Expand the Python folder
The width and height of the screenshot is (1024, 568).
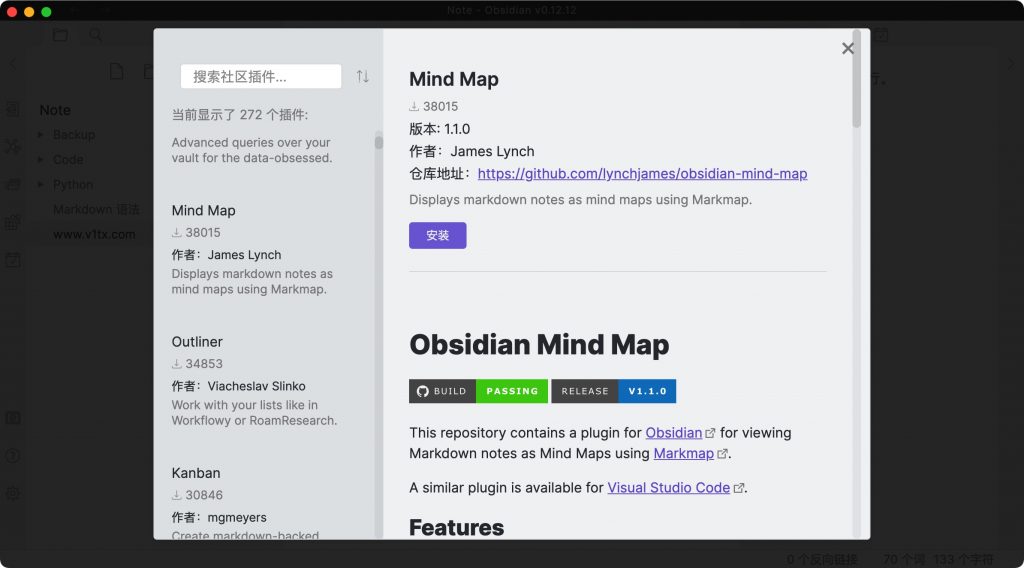point(40,184)
